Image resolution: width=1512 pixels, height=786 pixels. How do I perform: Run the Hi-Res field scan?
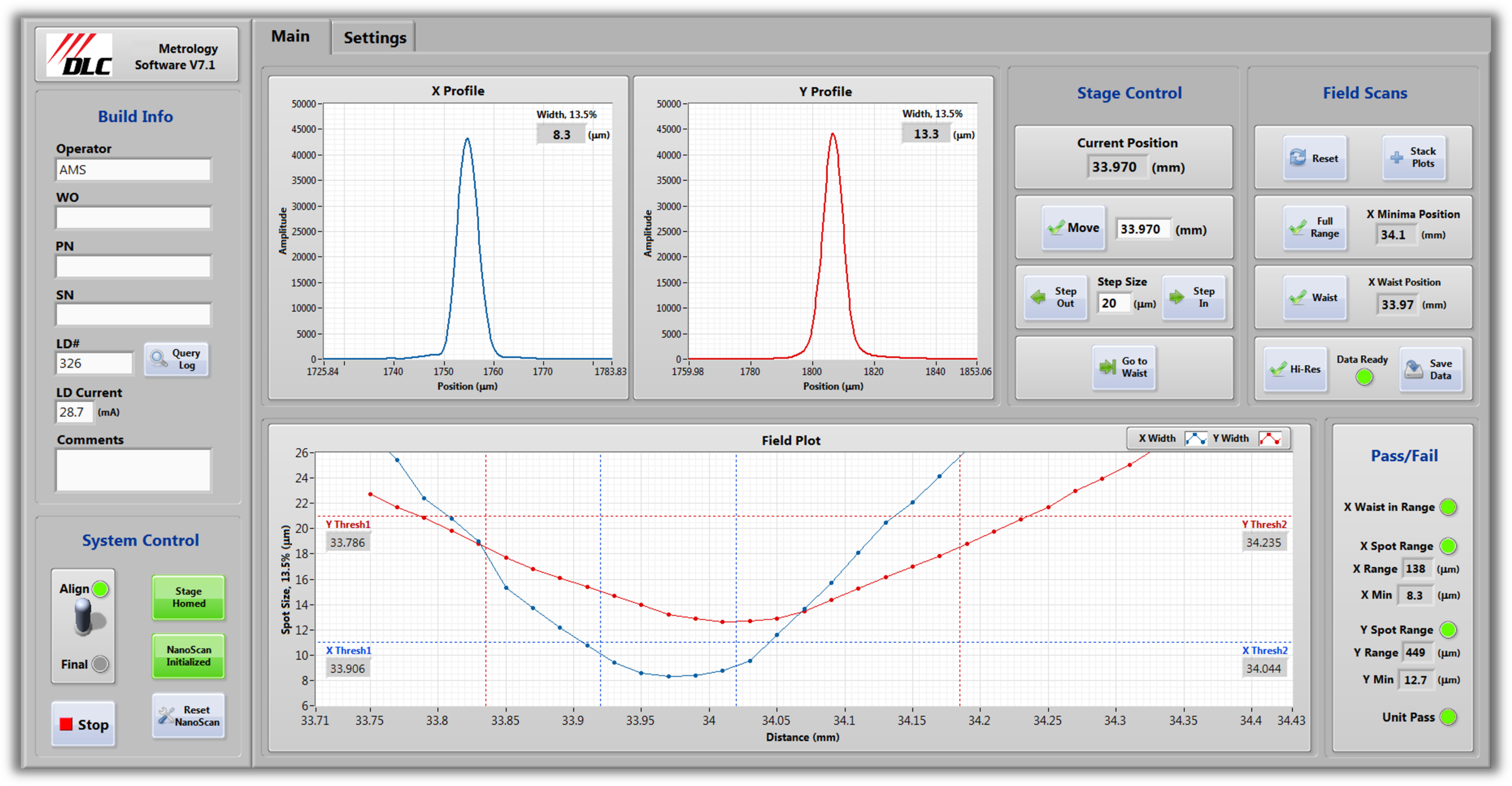click(1295, 369)
